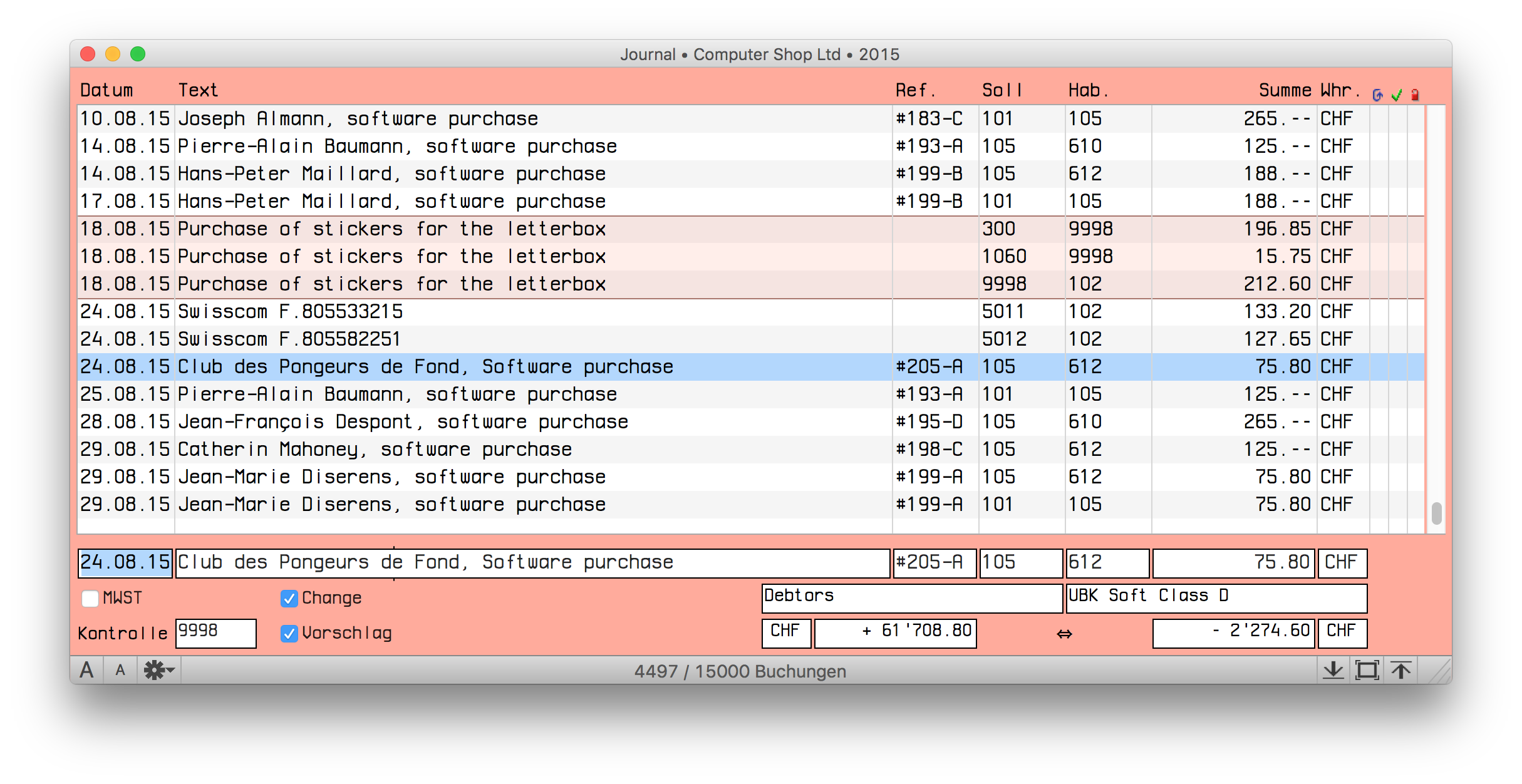This screenshot has width=1522, height=784.
Task: Click the fit-window frame icon
Action: tap(1367, 670)
